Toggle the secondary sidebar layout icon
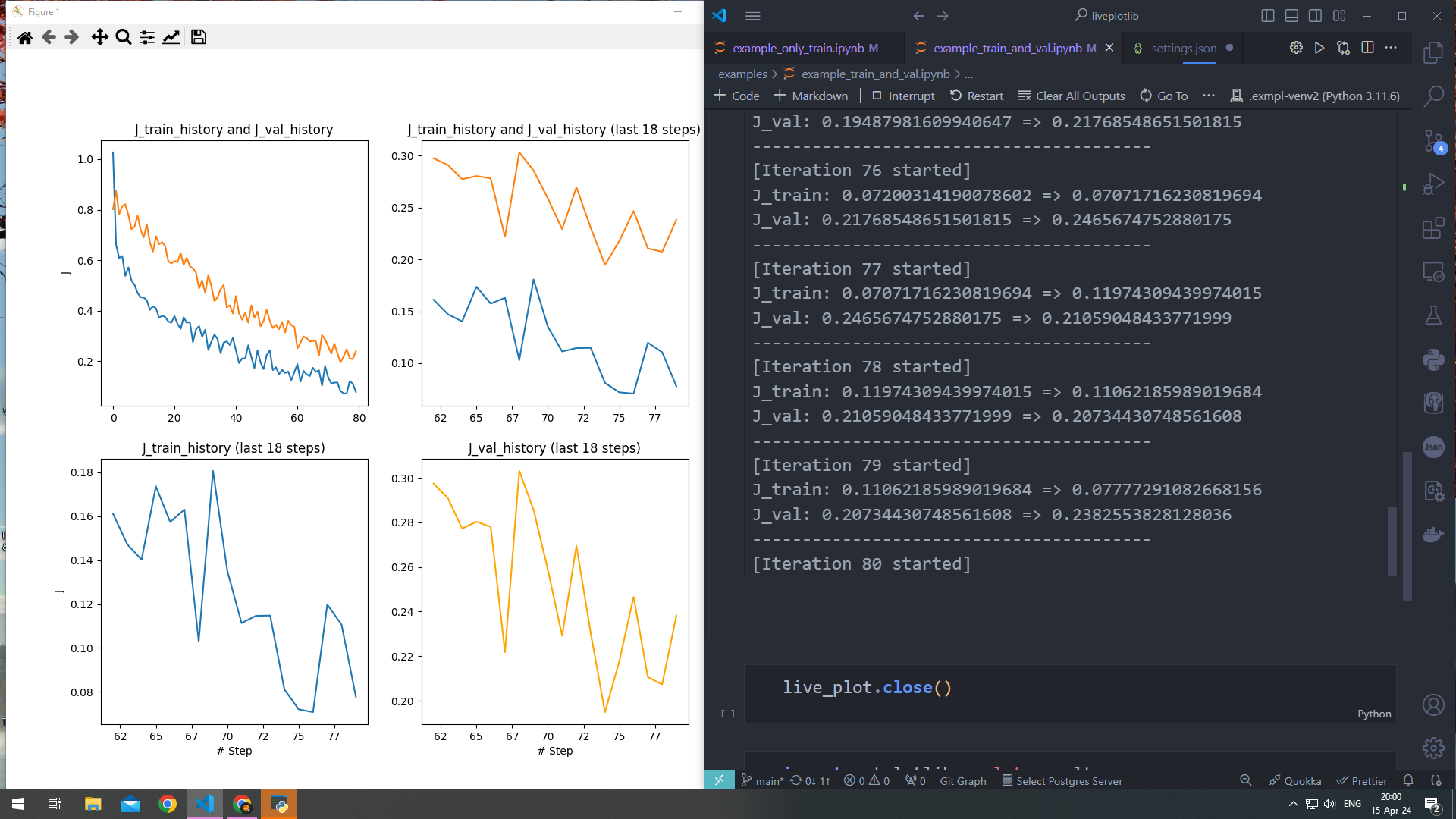 point(1315,15)
